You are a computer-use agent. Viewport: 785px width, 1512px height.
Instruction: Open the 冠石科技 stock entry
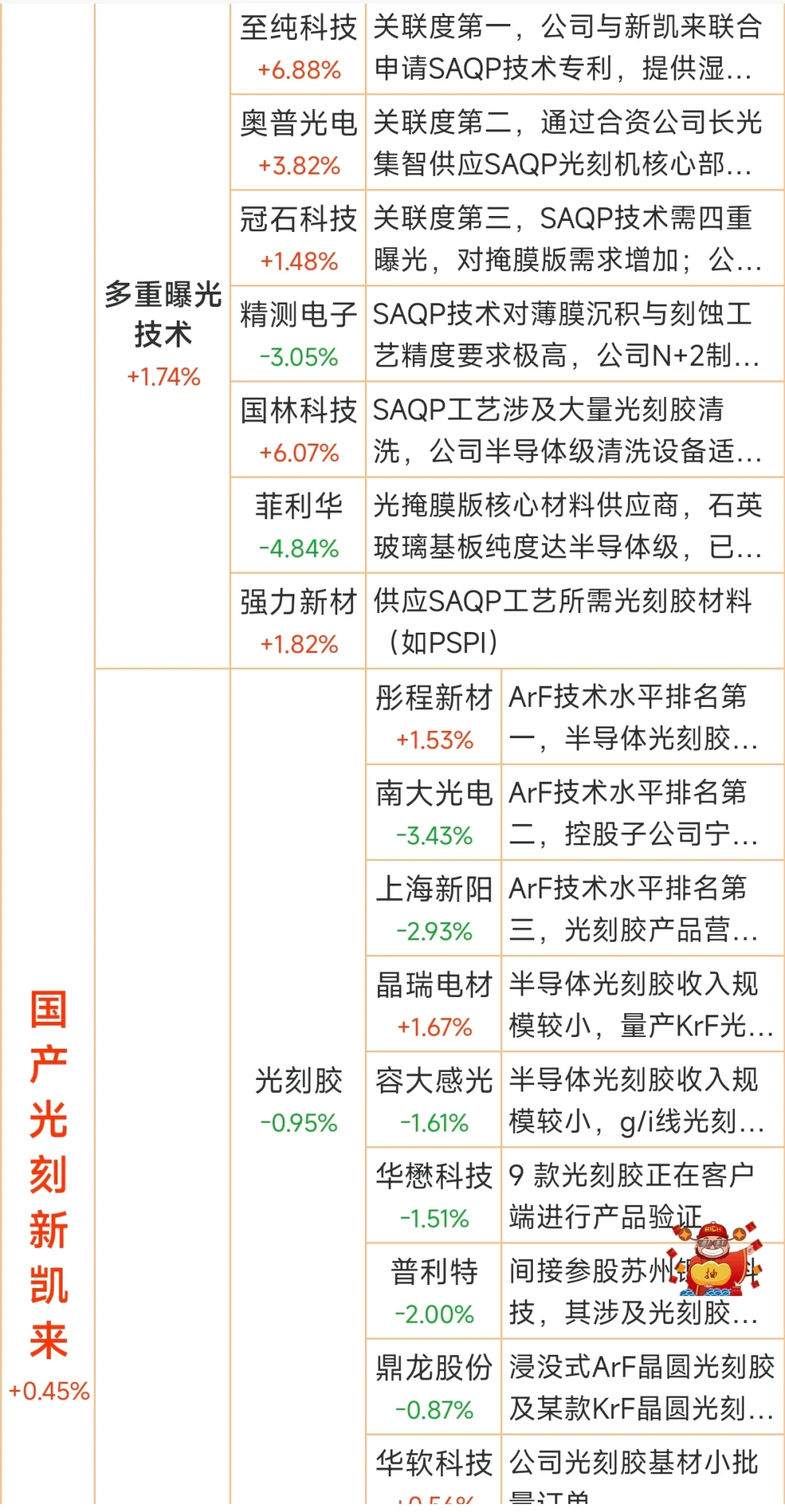pyautogui.click(x=299, y=238)
